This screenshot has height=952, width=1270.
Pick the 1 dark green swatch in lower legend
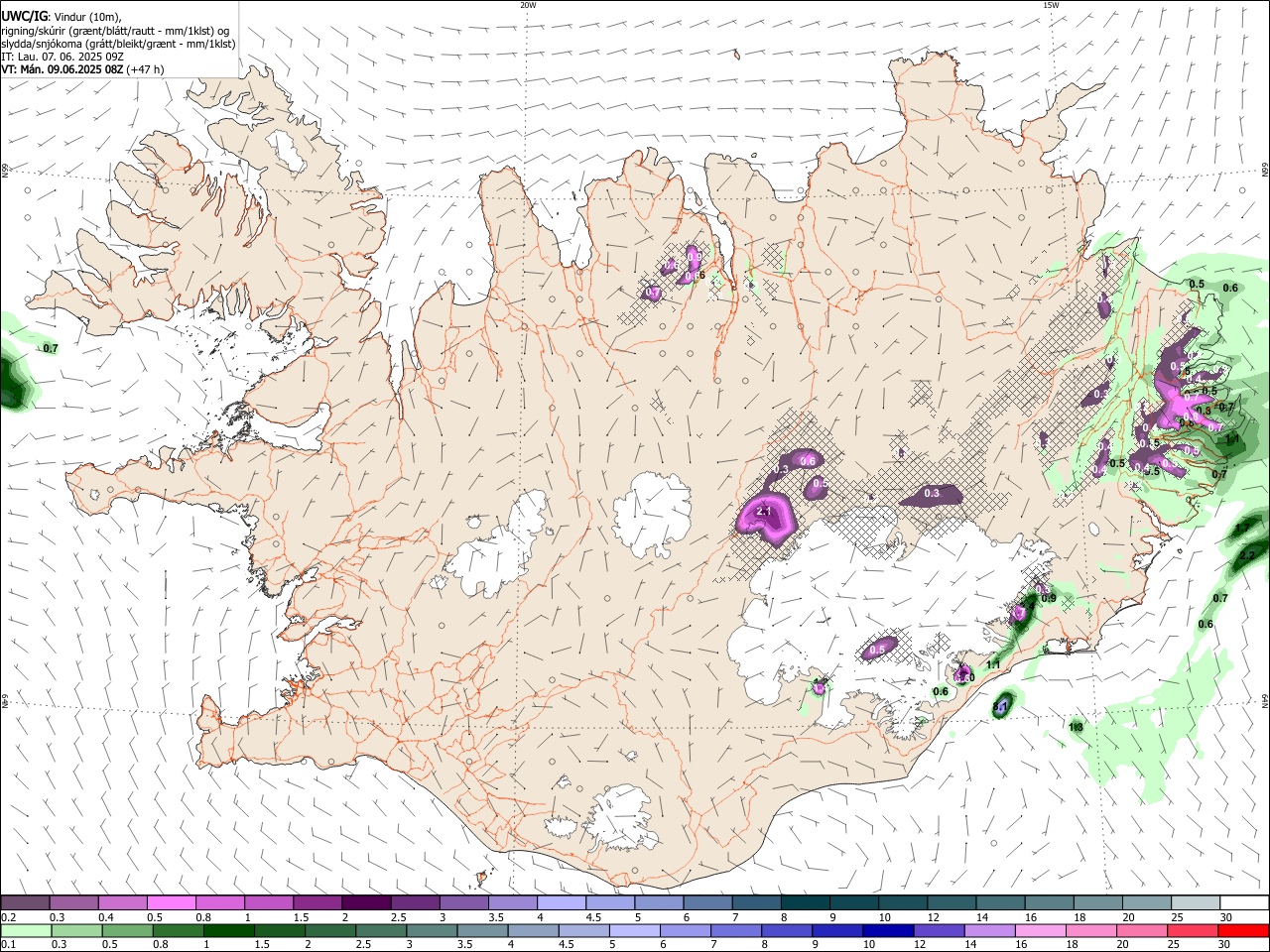[x=228, y=930]
